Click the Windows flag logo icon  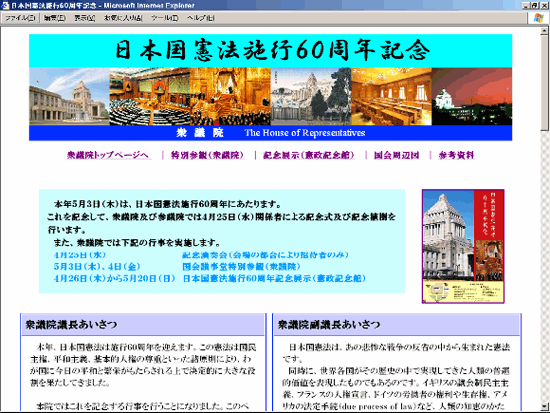[x=538, y=18]
